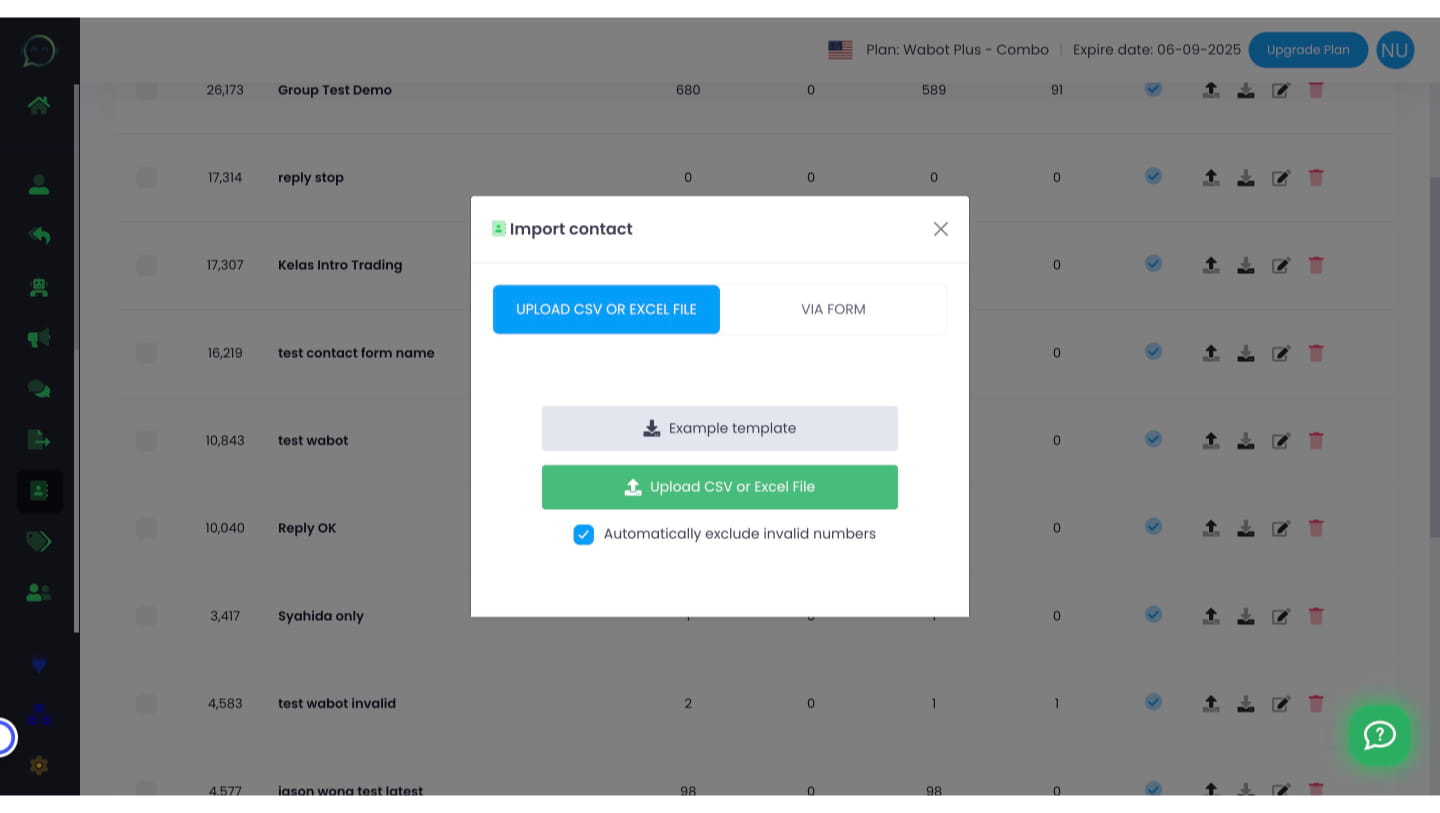Open the edit pencil for test wabot
Image resolution: width=1440 pixels, height=813 pixels.
coord(1281,440)
